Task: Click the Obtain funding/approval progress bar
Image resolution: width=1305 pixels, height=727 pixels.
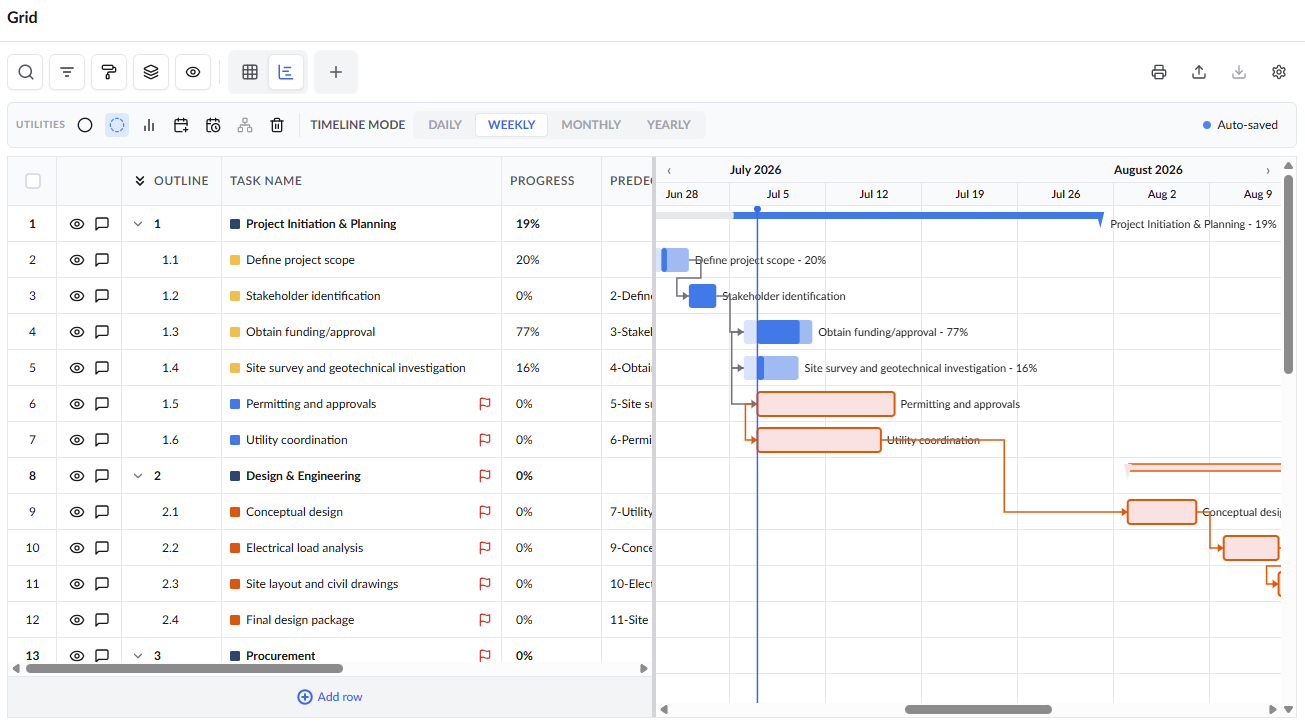Action: click(778, 332)
